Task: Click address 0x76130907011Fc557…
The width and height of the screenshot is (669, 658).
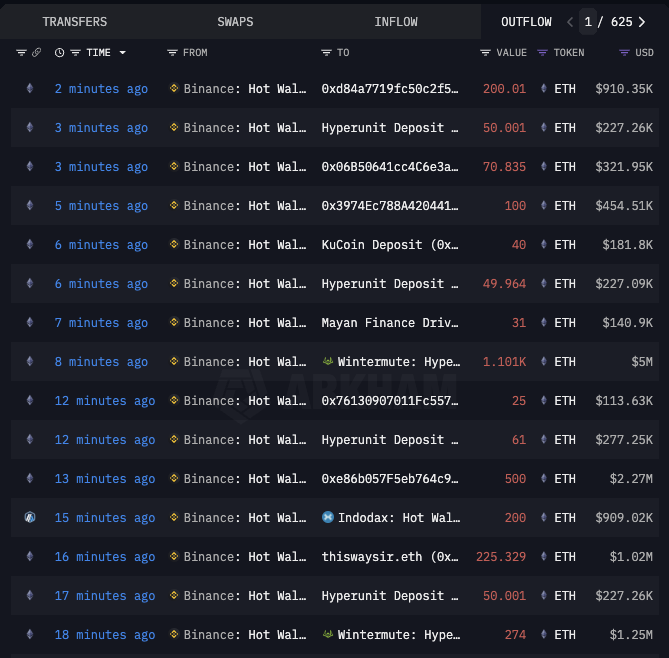Action: point(390,401)
